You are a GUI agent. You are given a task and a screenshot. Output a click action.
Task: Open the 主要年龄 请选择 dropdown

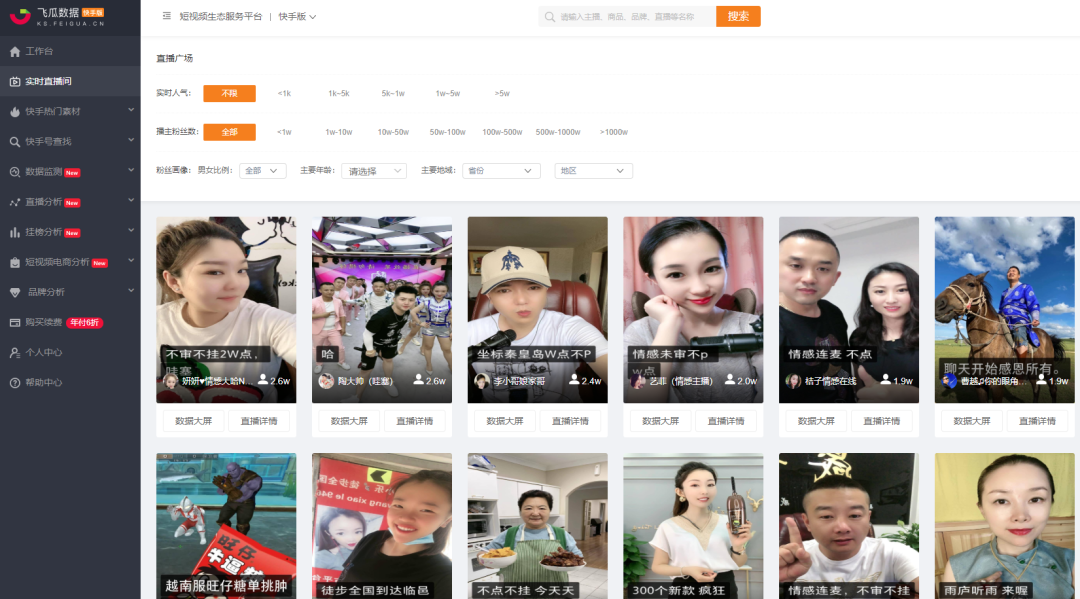373,171
